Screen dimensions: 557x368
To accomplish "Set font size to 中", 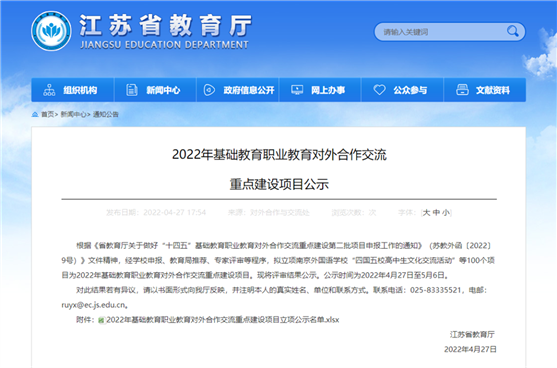I will coord(436,212).
